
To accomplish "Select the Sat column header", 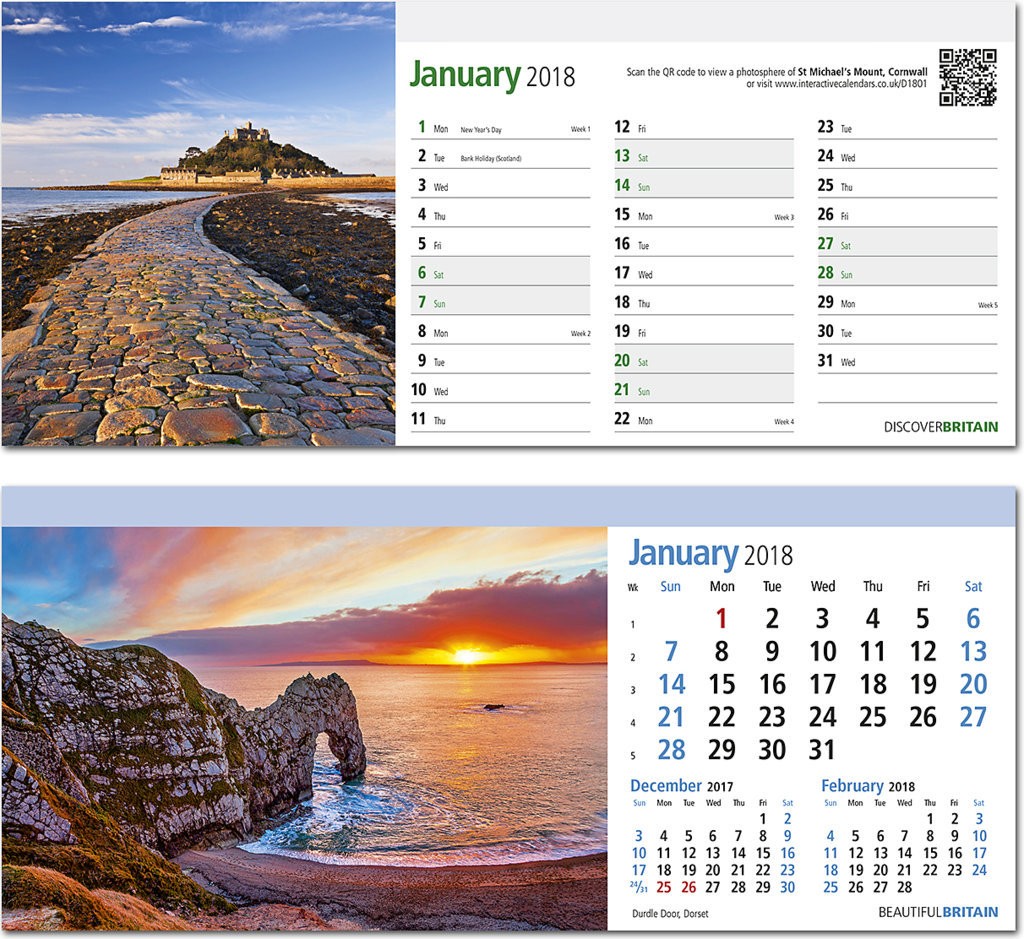I will click(973, 586).
